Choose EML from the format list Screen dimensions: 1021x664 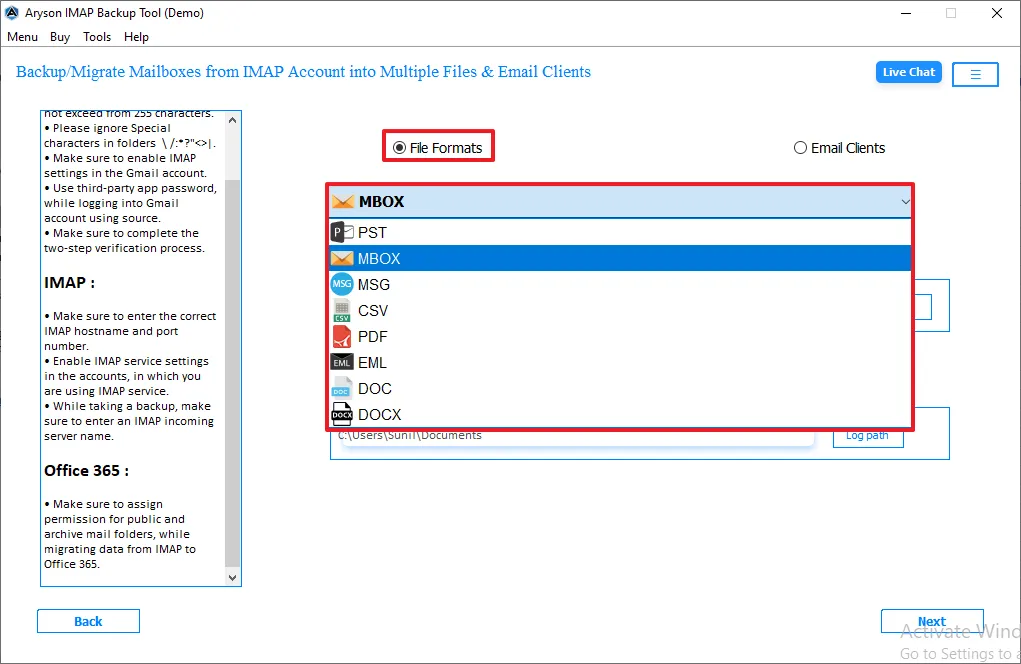(x=620, y=363)
